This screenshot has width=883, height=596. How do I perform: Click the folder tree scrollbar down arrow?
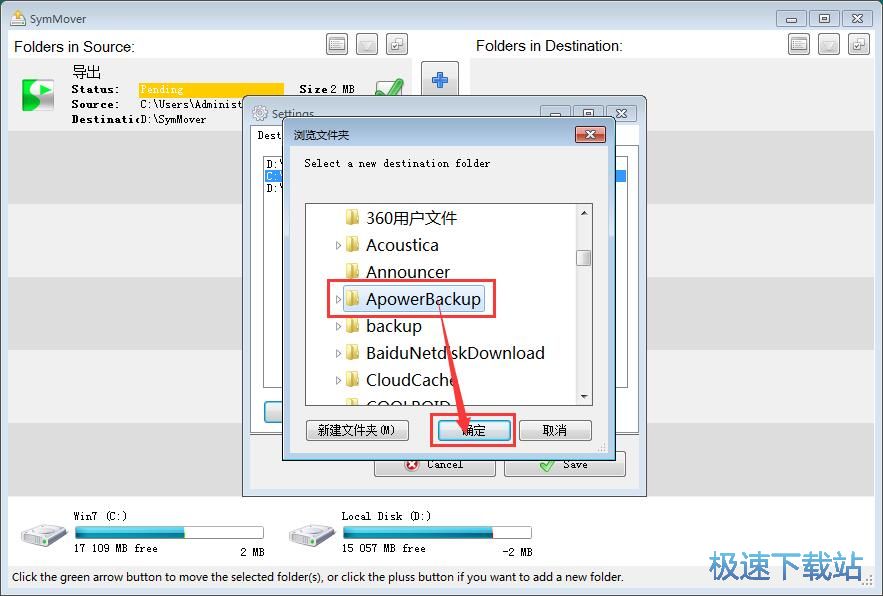coord(584,397)
